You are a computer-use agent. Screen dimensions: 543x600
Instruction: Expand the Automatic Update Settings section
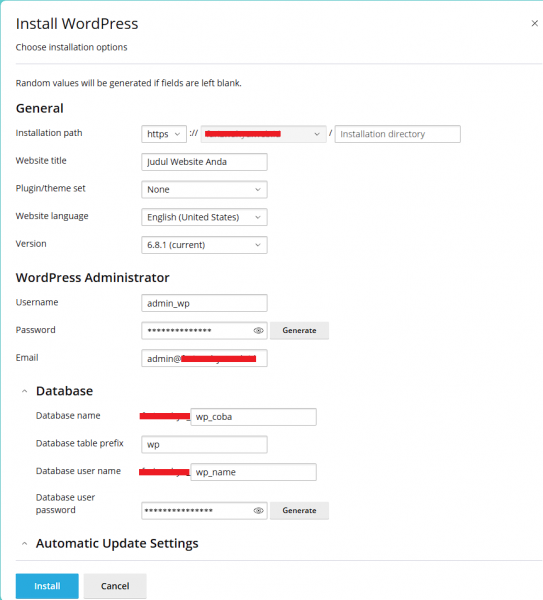tap(24, 543)
